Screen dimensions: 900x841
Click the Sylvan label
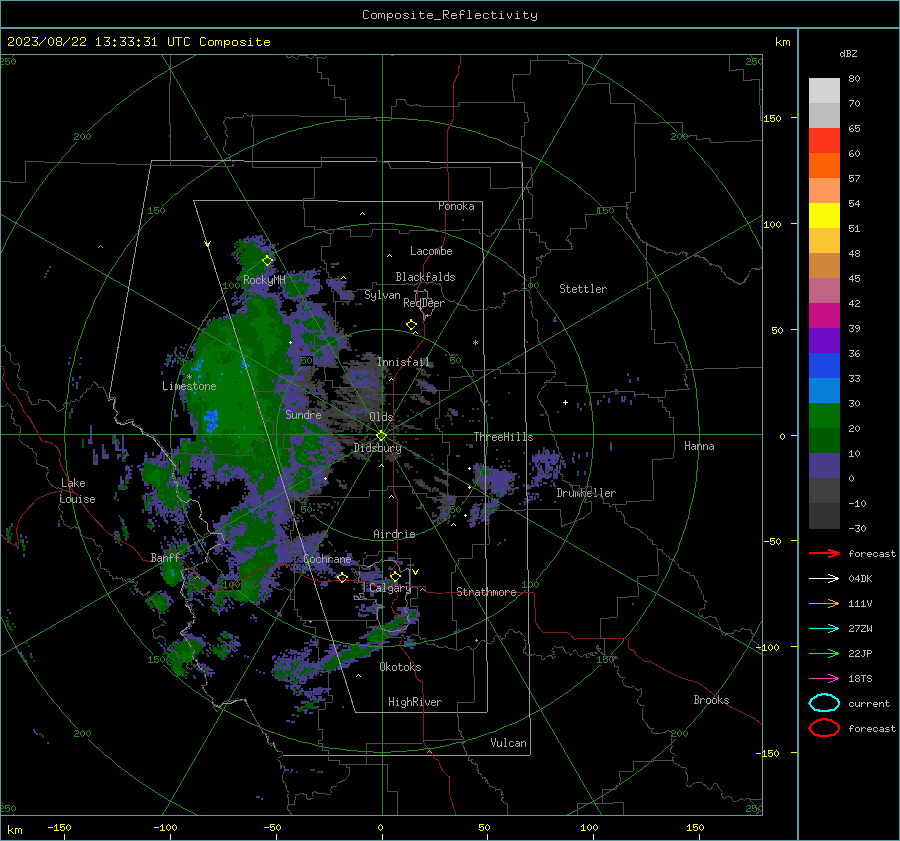pyautogui.click(x=382, y=295)
